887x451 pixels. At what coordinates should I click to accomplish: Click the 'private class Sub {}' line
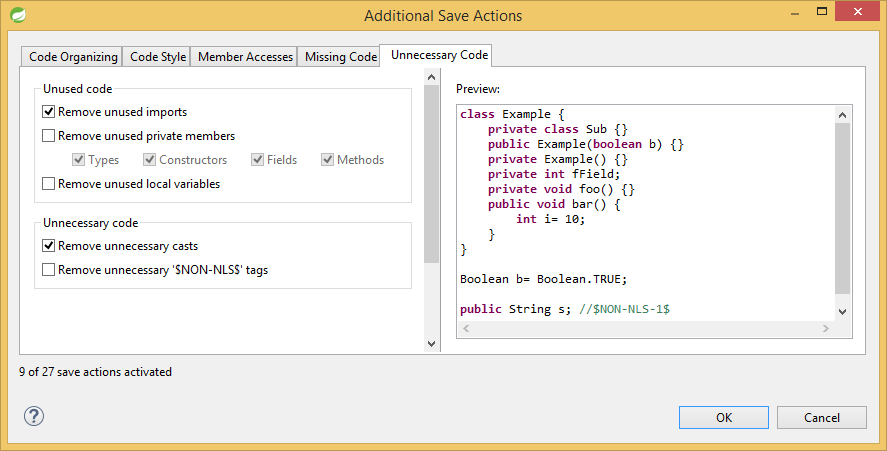point(558,129)
